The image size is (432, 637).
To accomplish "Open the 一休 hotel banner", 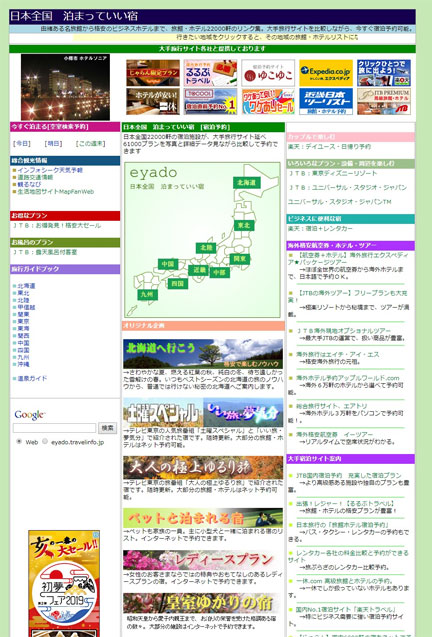I will point(153,102).
